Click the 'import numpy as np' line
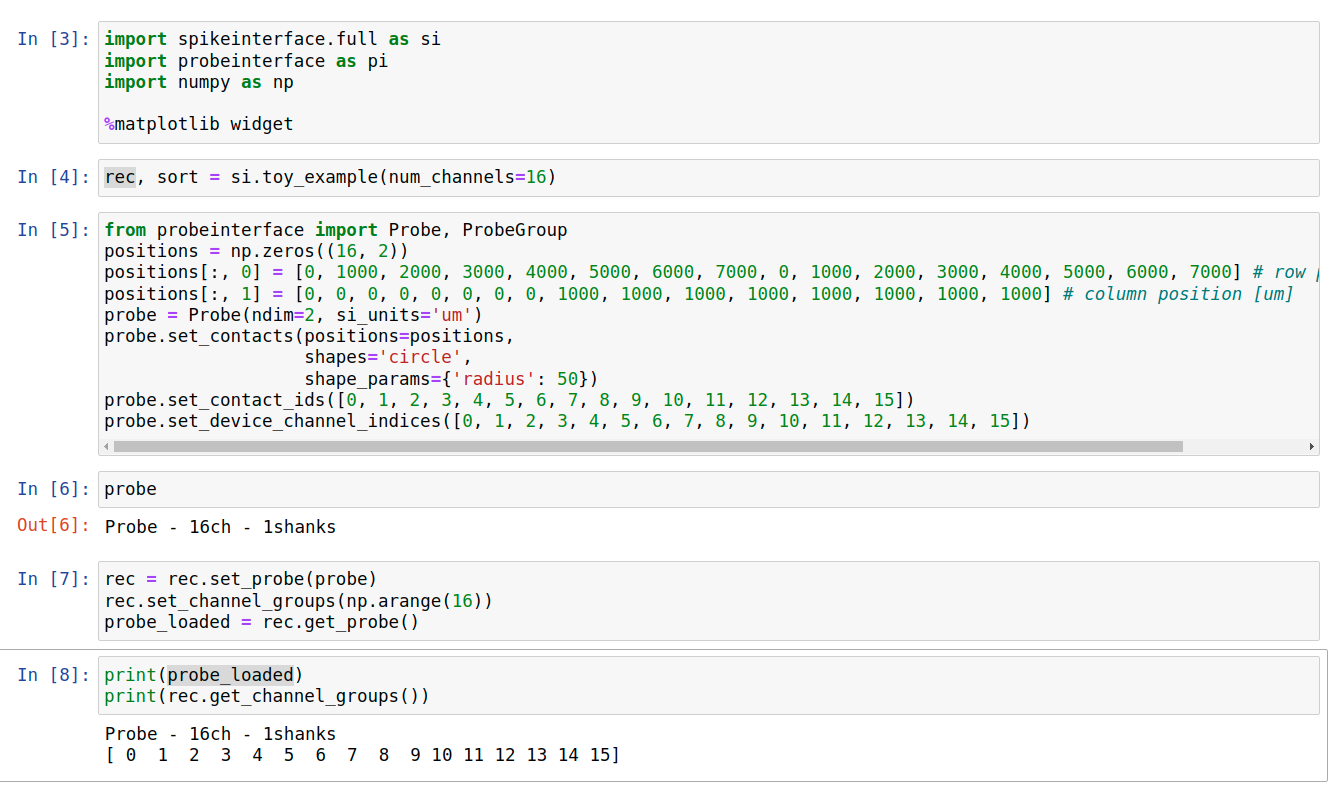This screenshot has width=1339, height=796. [199, 82]
